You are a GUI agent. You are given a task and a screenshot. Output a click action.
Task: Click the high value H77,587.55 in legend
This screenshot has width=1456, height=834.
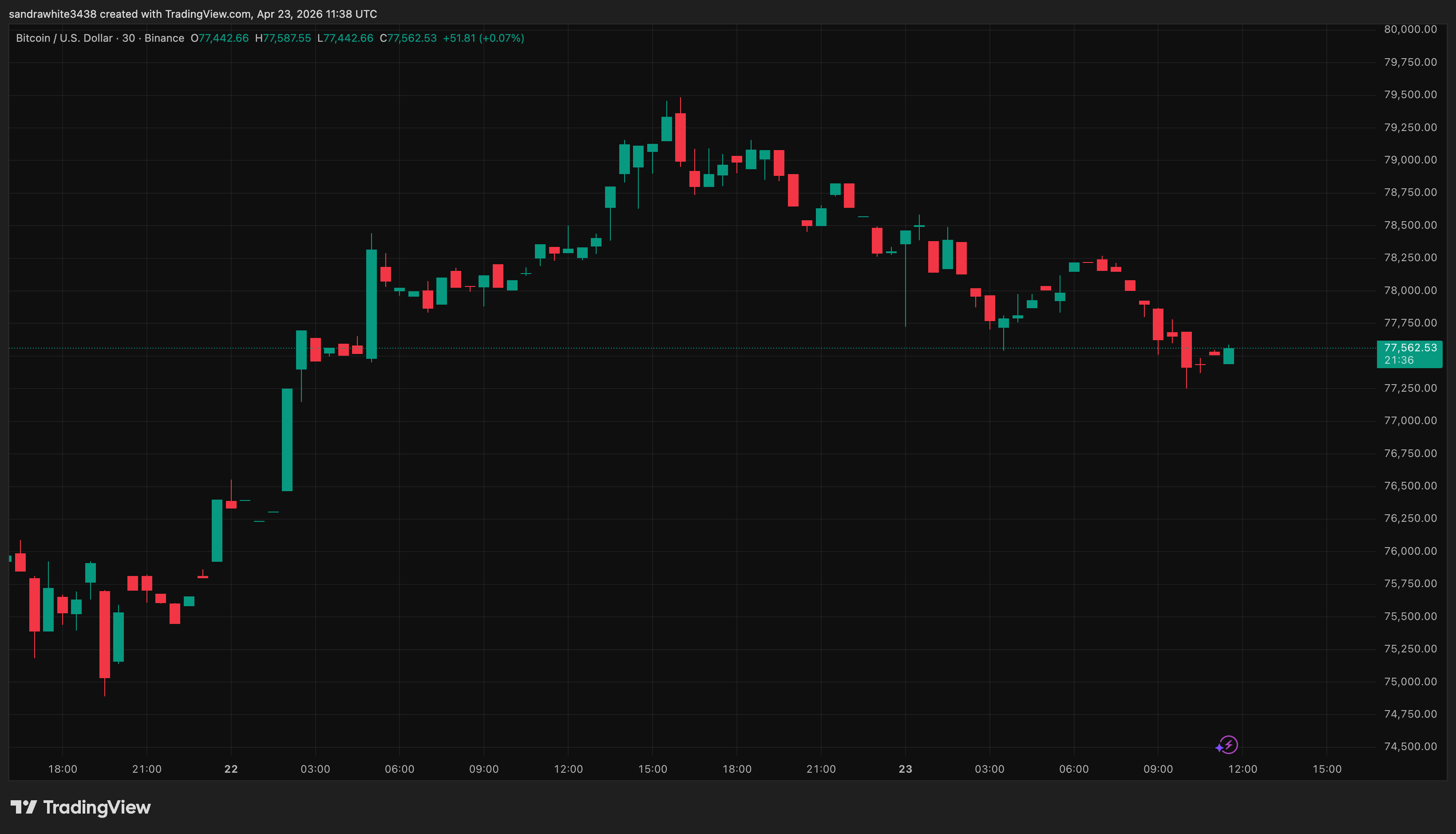[284, 38]
